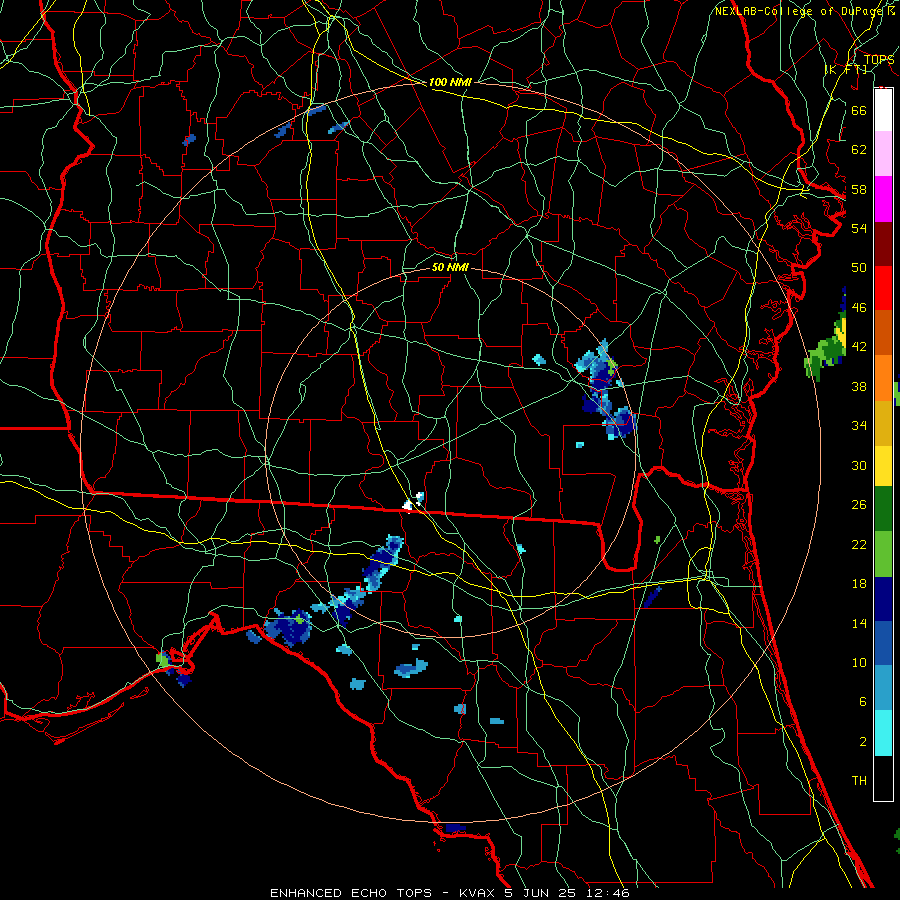This screenshot has width=900, height=900.
Task: Click the dark green legend swatch
Action: pos(883,509)
